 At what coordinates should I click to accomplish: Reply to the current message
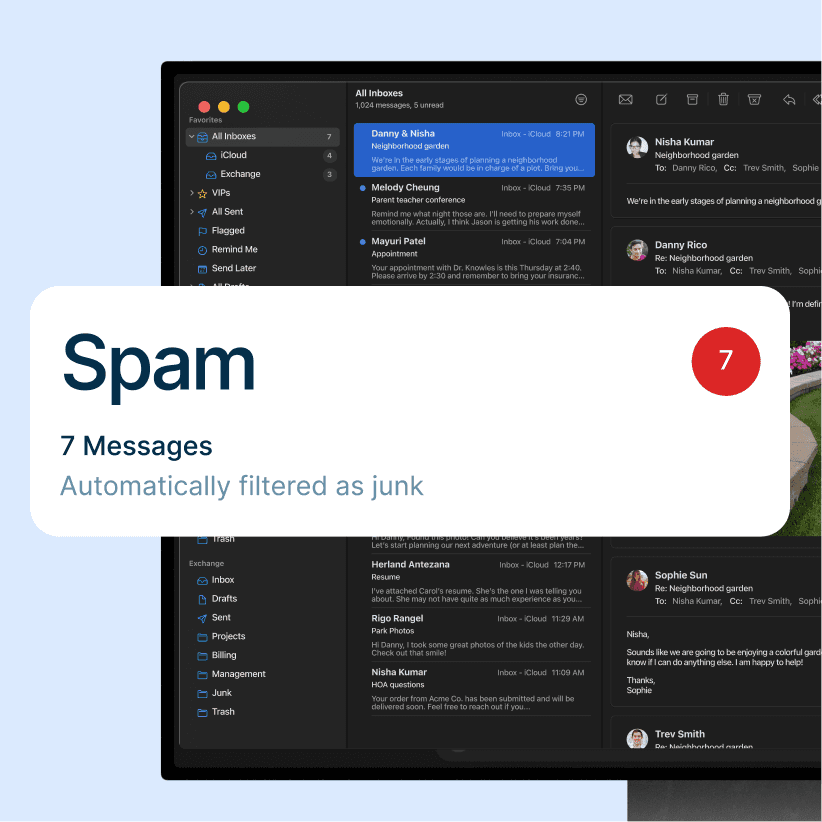[x=788, y=99]
